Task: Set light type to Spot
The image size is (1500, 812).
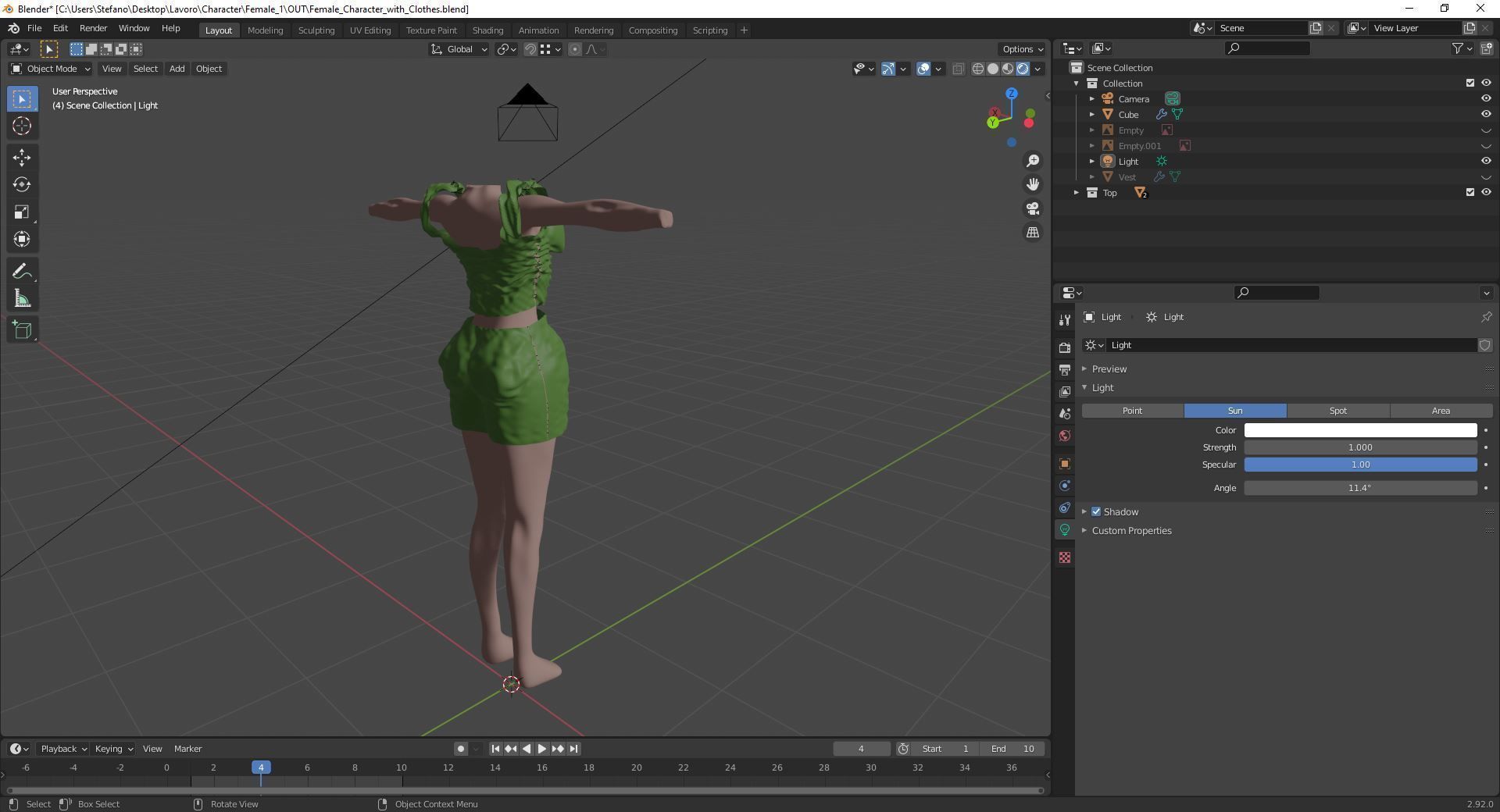Action: click(x=1338, y=411)
